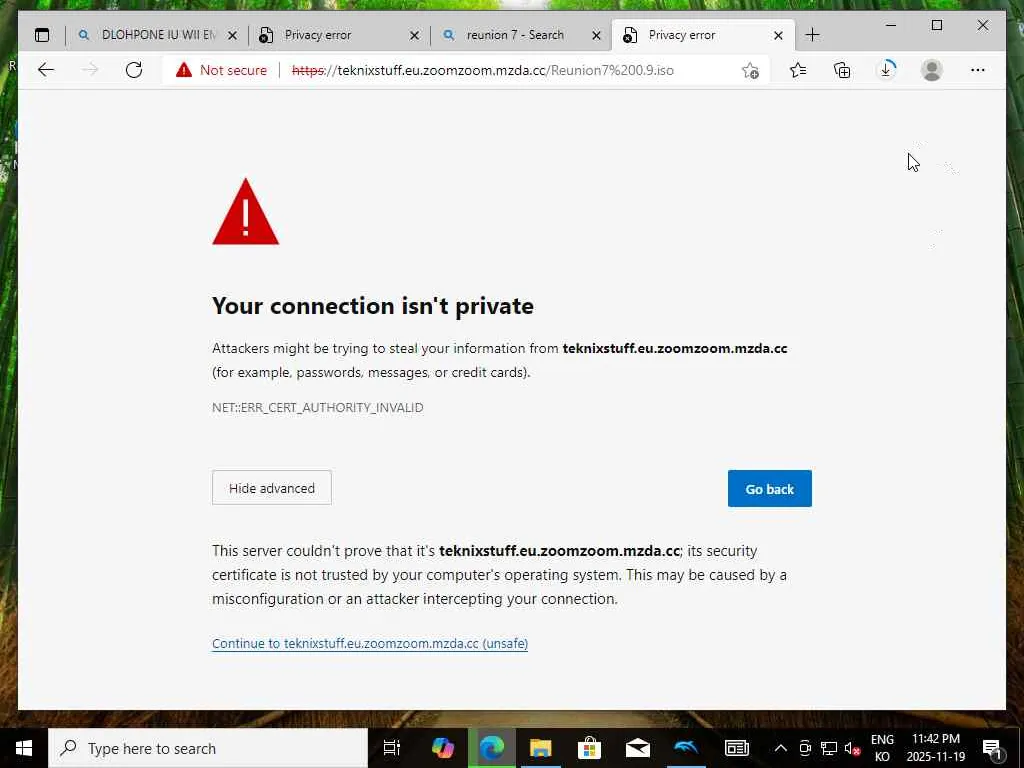Open the tab actions menu icon
The width and height of the screenshot is (1024, 768).
coord(42,35)
